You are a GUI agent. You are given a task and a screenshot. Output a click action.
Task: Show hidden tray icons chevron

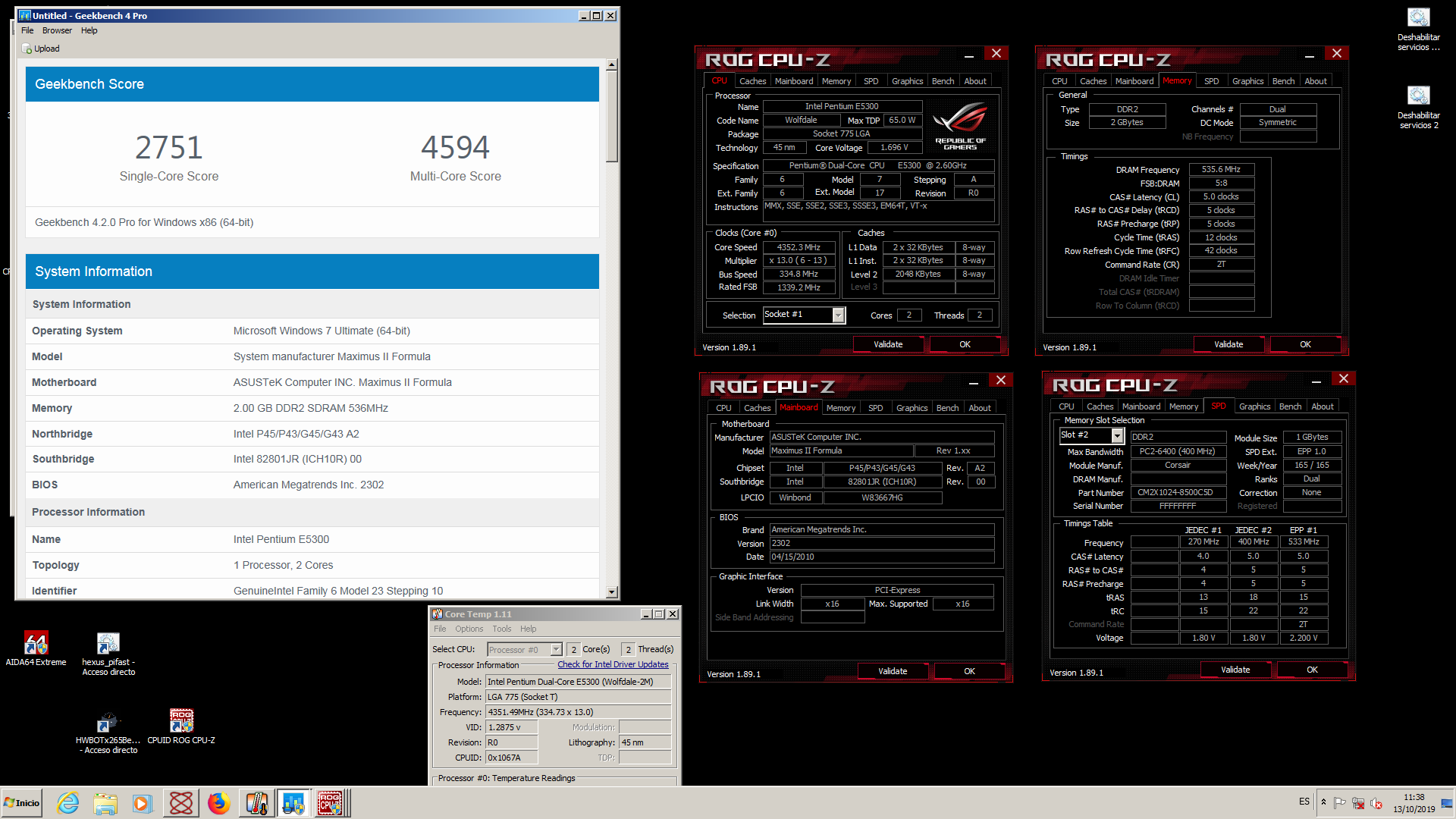(x=1323, y=802)
